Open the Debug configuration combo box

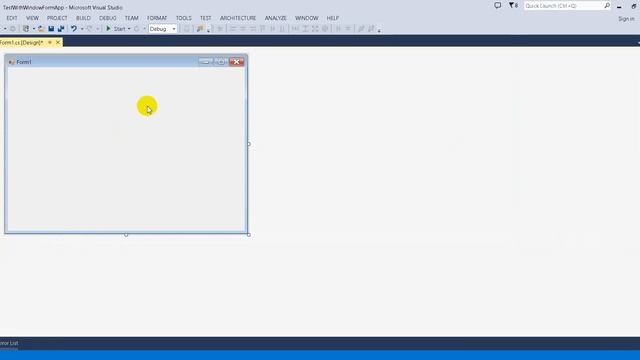tap(162, 29)
